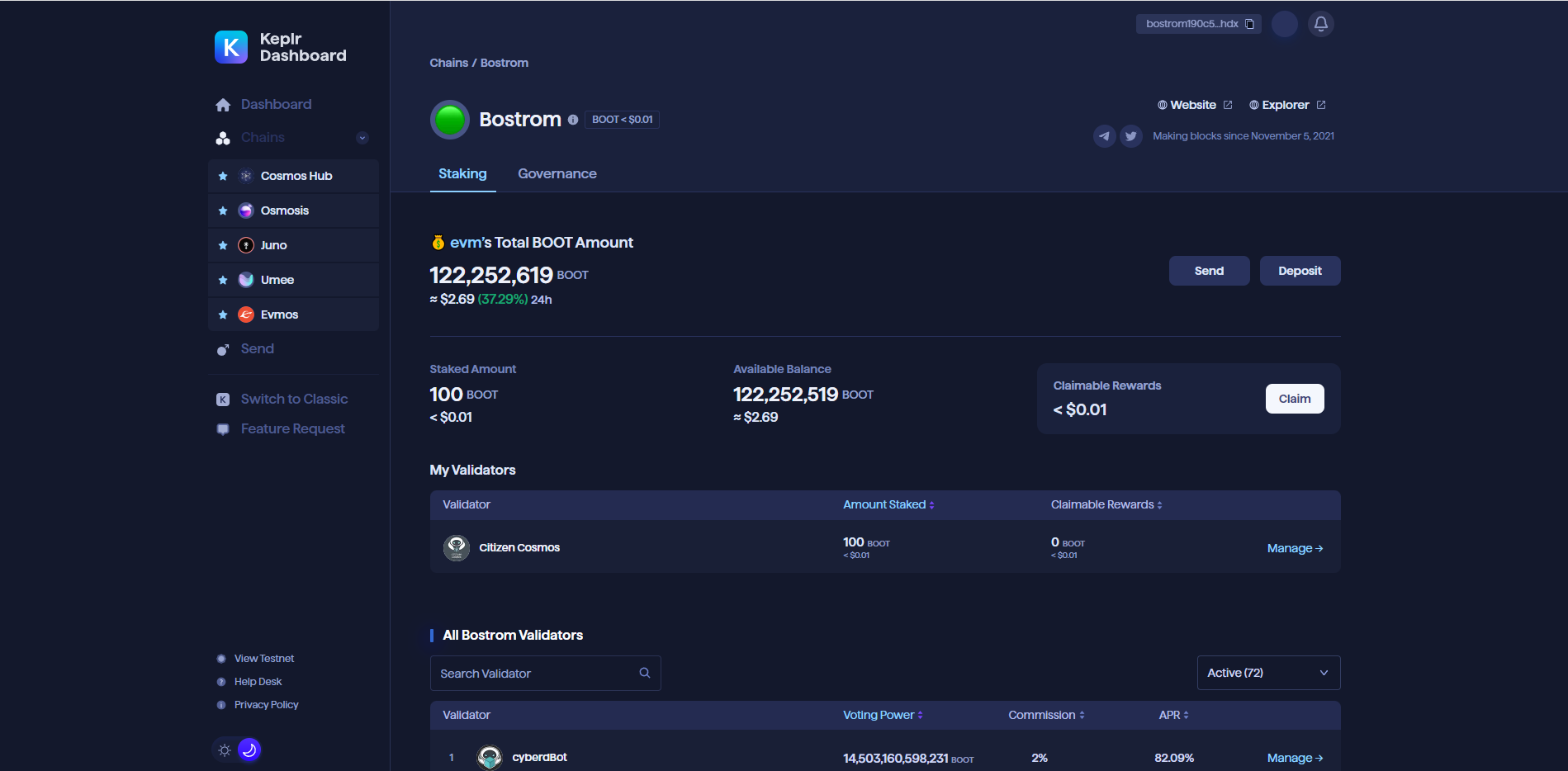Open Umee chain icon

pos(246,280)
